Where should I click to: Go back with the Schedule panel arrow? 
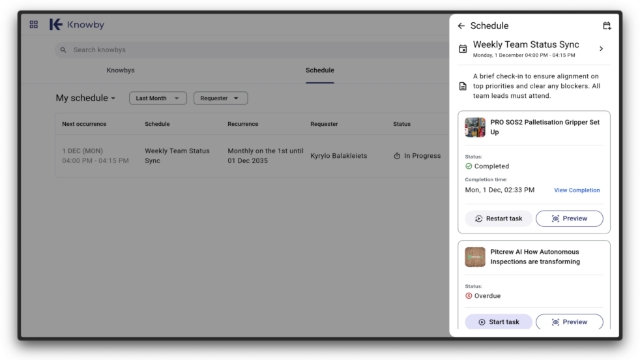(461, 26)
